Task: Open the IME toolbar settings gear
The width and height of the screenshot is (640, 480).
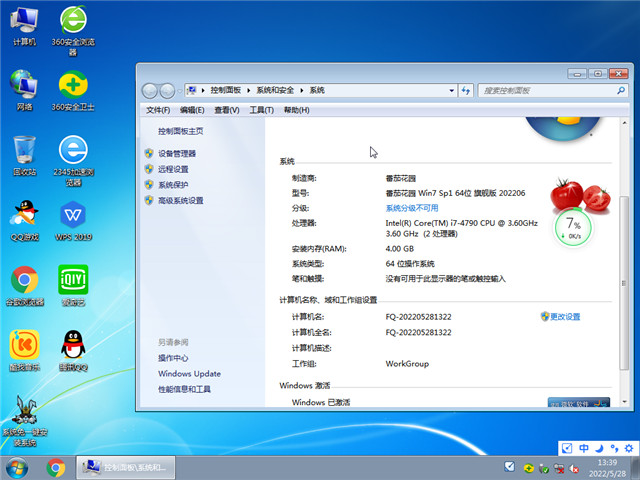Action: click(x=629, y=448)
